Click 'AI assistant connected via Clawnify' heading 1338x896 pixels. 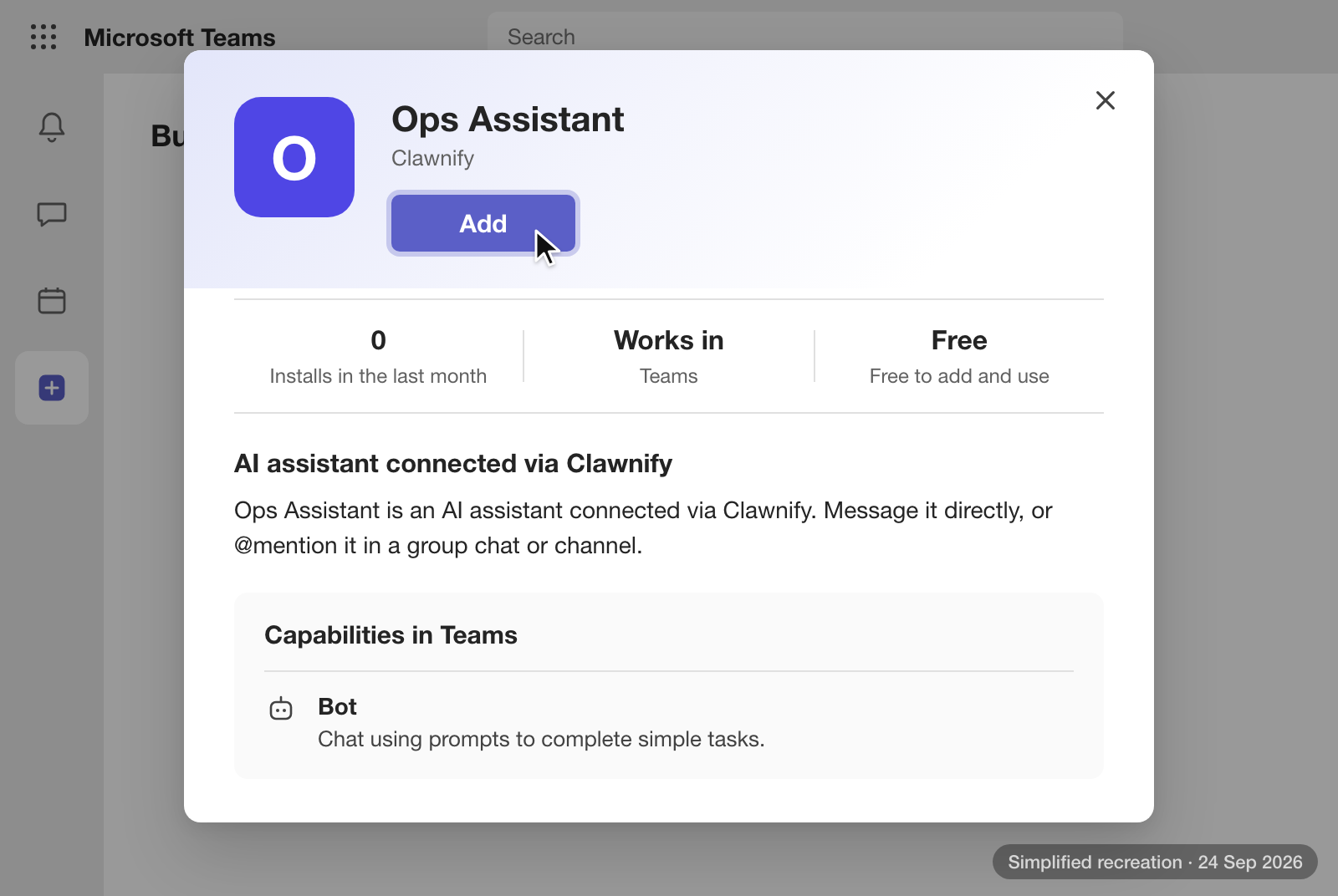coord(453,463)
